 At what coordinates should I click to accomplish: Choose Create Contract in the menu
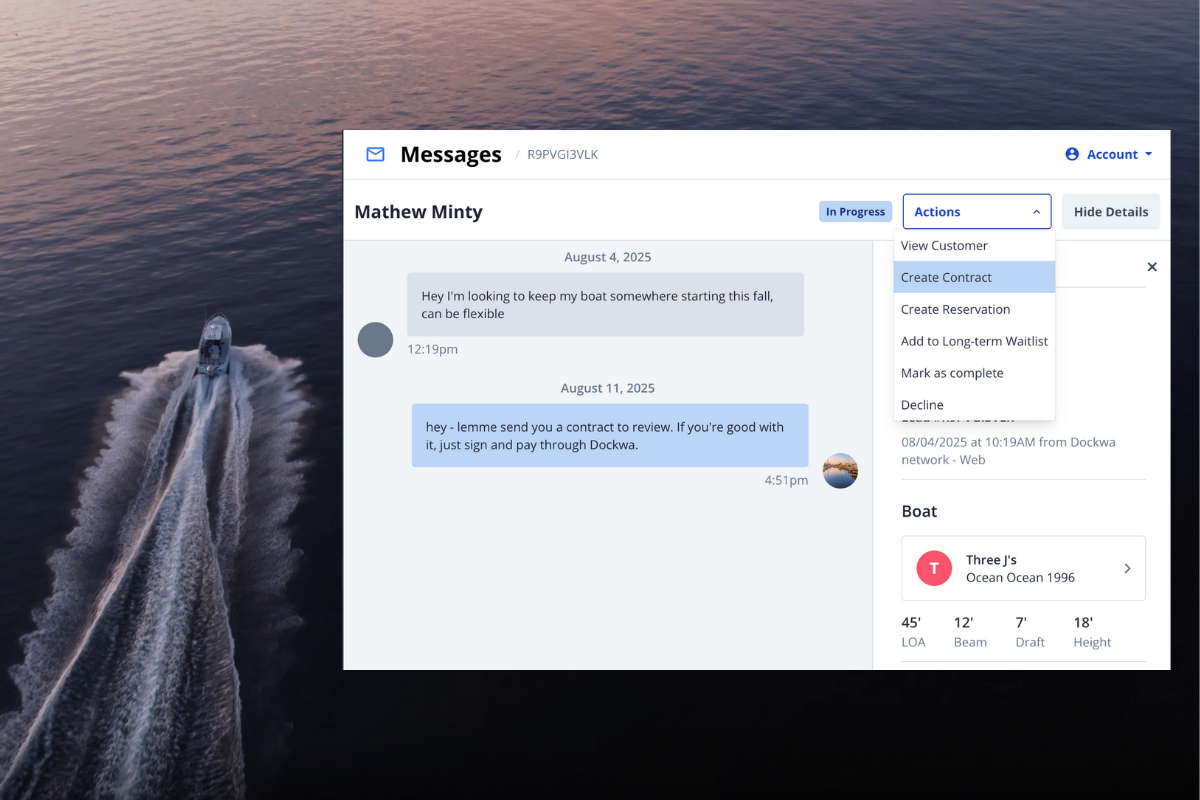click(x=946, y=277)
